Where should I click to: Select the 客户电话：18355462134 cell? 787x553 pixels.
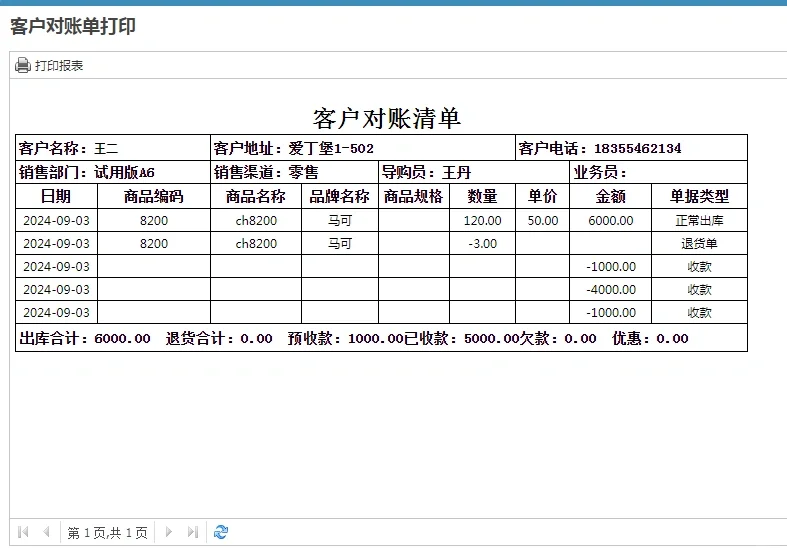point(631,148)
